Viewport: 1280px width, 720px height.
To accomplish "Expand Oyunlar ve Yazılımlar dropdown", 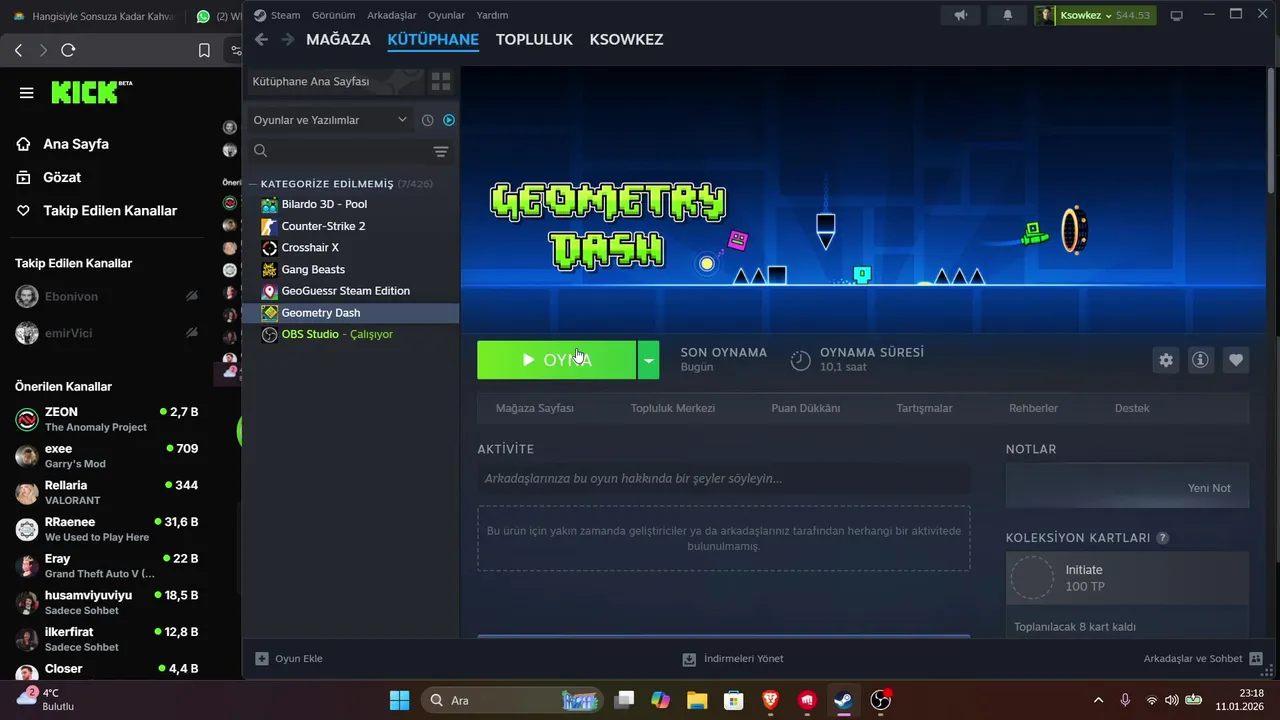I will (x=331, y=120).
